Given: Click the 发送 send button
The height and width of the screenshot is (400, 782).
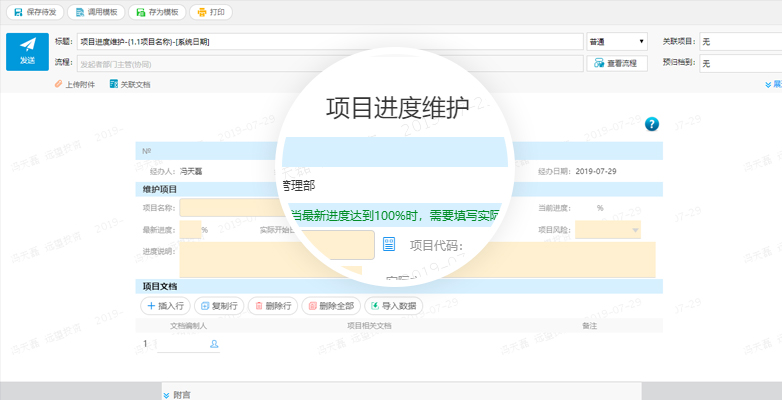Looking at the screenshot, I should pyautogui.click(x=27, y=52).
